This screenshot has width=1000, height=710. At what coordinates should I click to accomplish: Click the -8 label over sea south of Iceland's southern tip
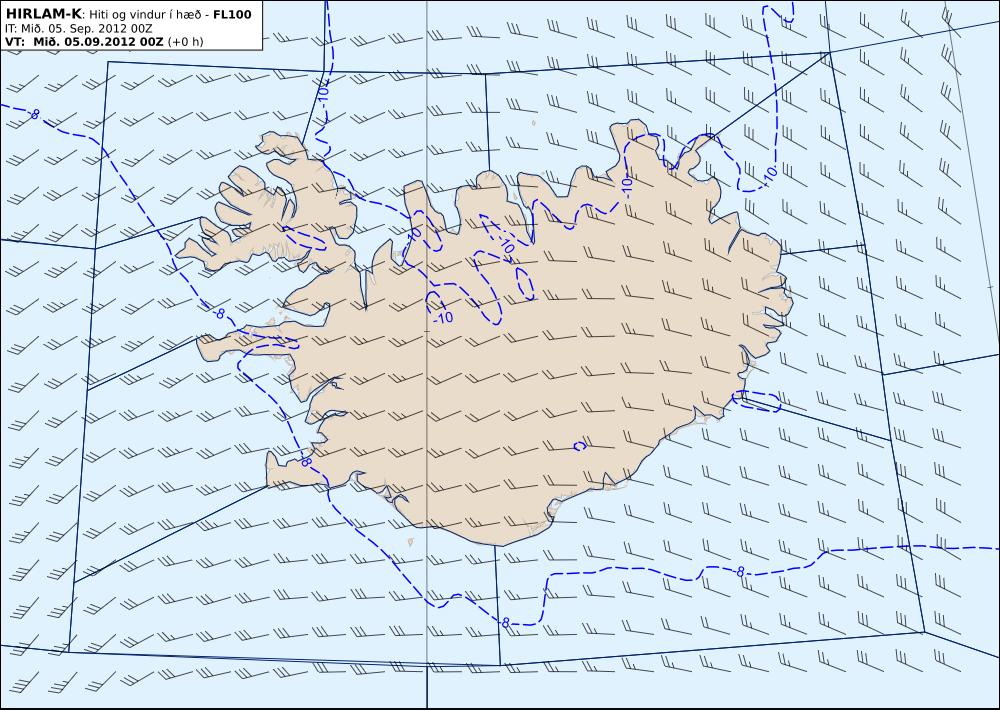click(x=504, y=623)
